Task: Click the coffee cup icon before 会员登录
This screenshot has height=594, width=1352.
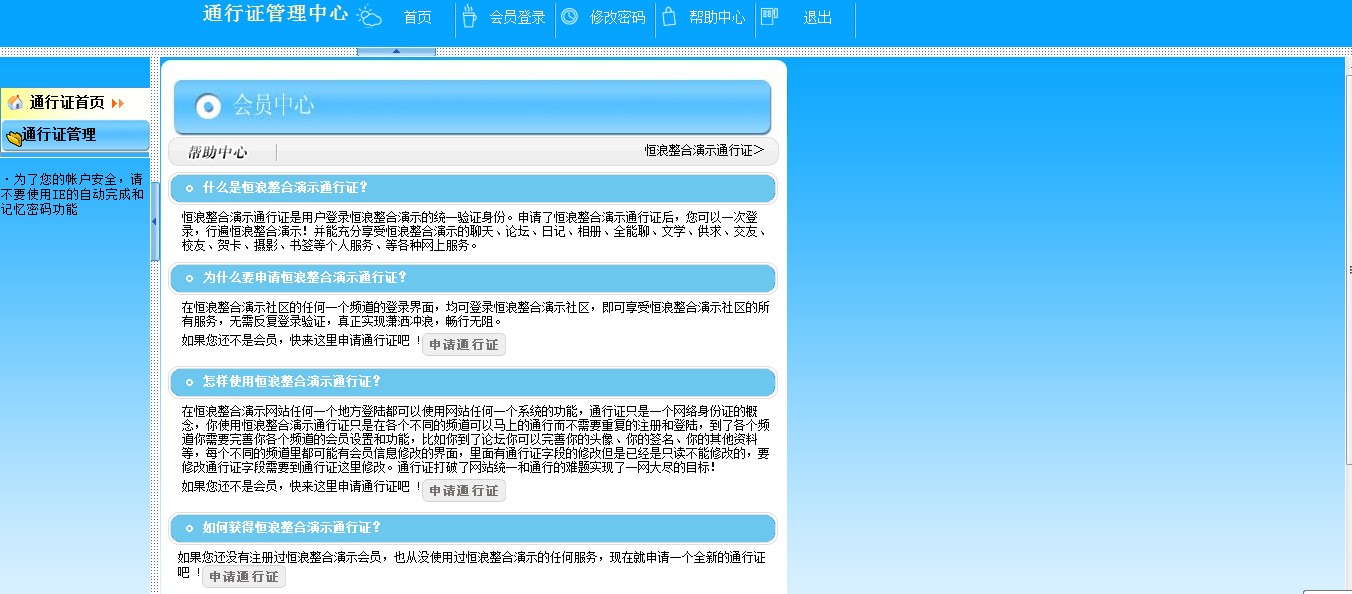Action: click(x=468, y=17)
